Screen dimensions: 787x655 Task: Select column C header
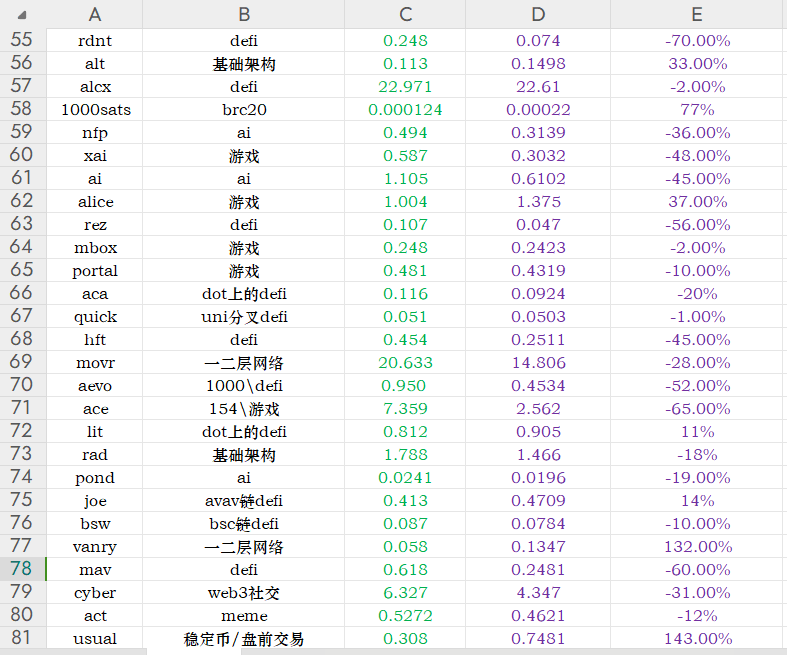pos(405,14)
